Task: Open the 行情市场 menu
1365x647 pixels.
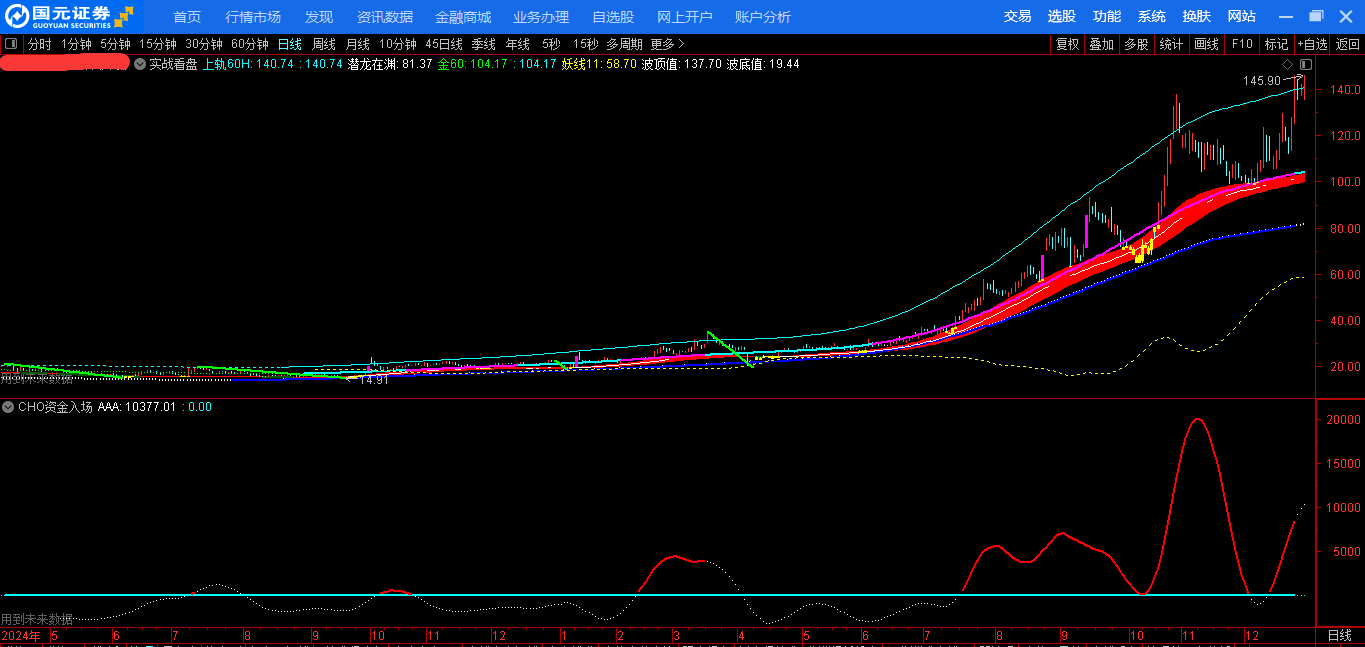Action: (x=253, y=17)
